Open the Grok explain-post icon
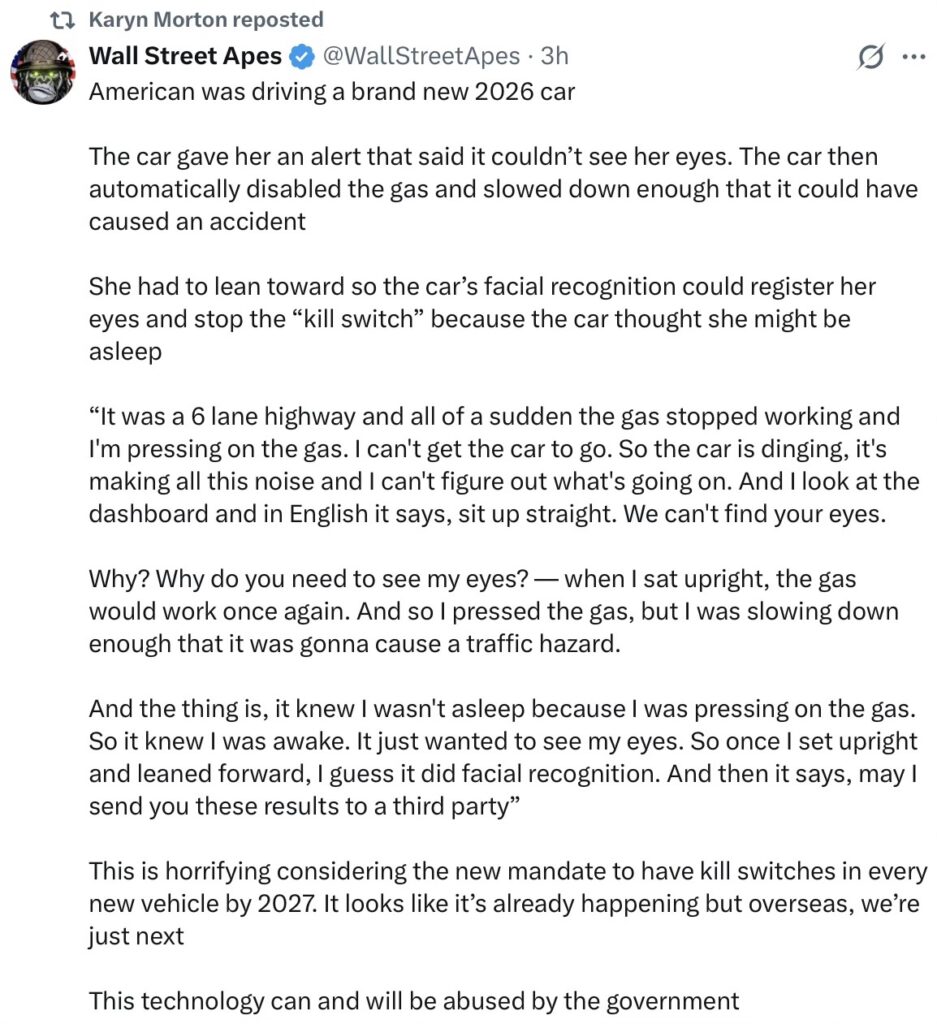 point(870,57)
